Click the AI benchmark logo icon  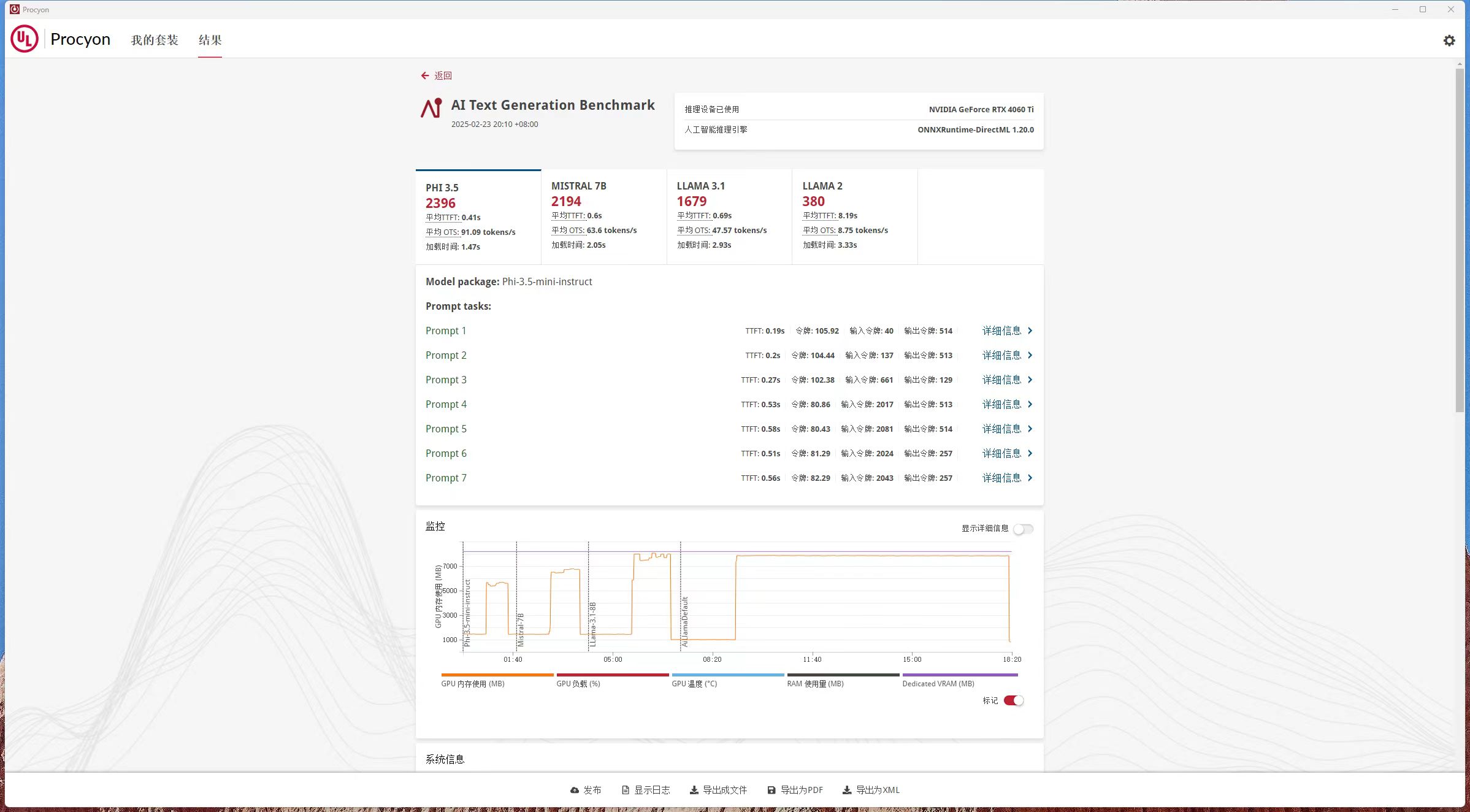pos(432,108)
